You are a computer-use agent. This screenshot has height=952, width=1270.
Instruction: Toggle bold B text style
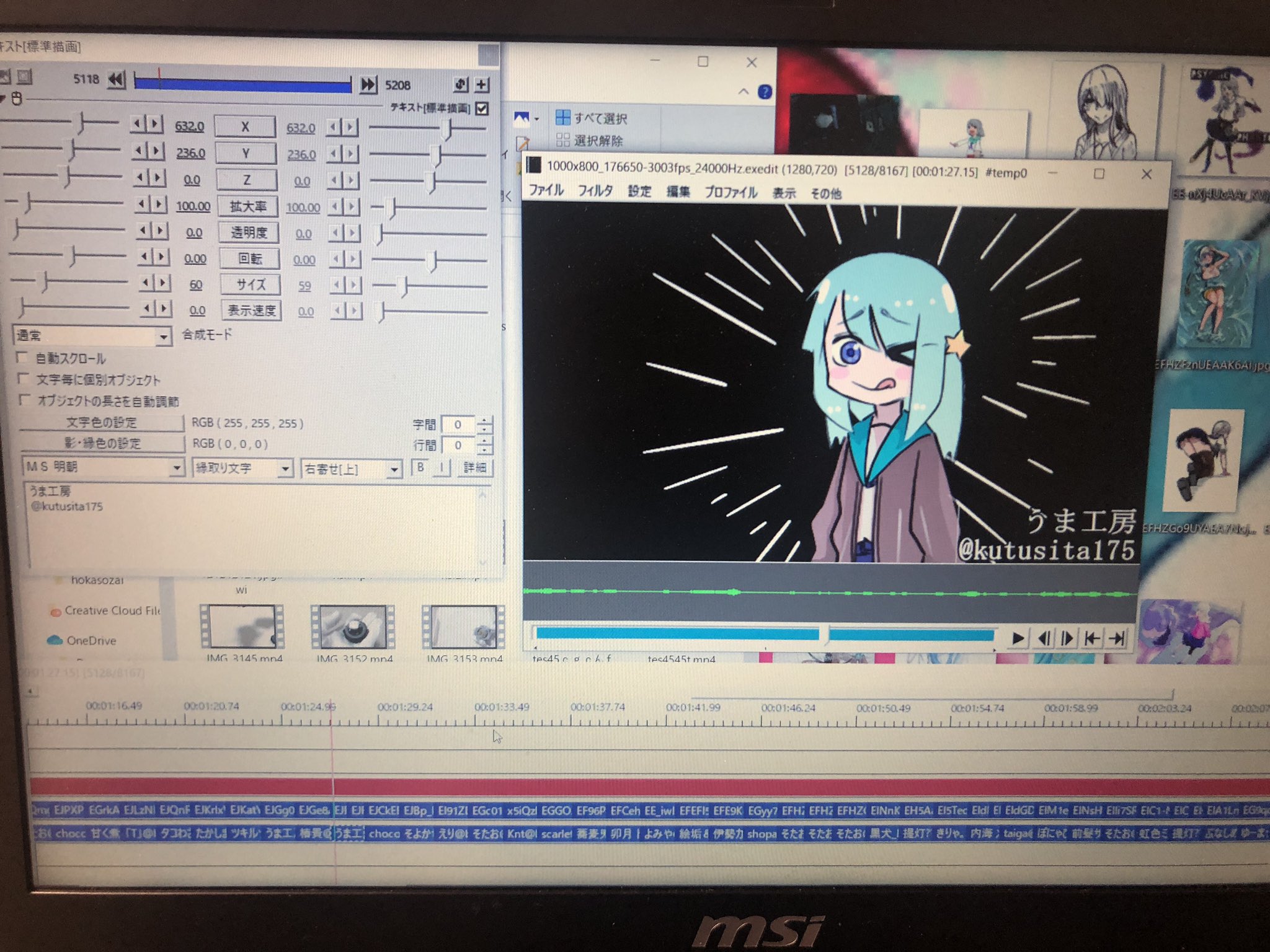421,467
